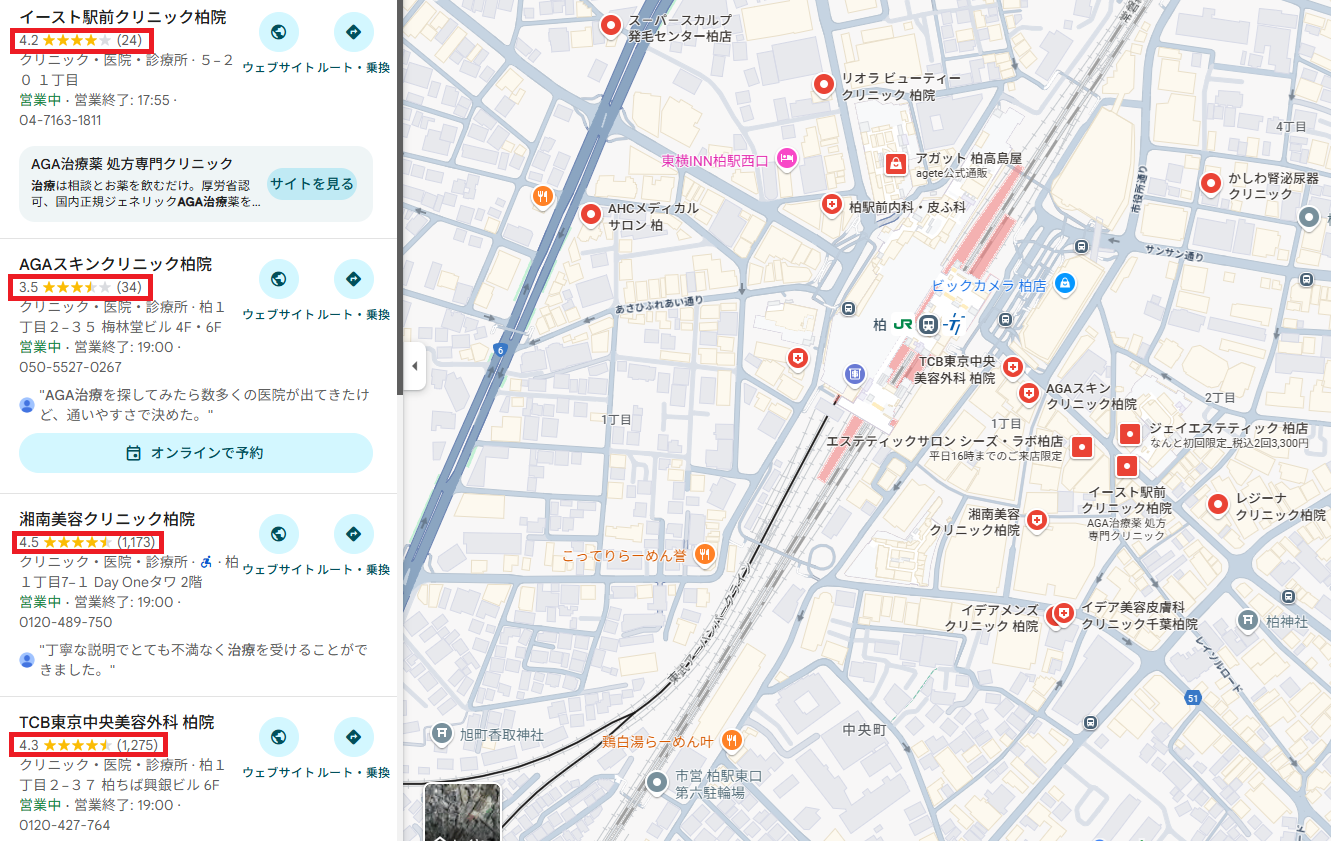Screen dimensions: 1331x841
Task: Select TCB東京中央美容外科 柏院 map pin
Action: pyautogui.click(x=1012, y=367)
